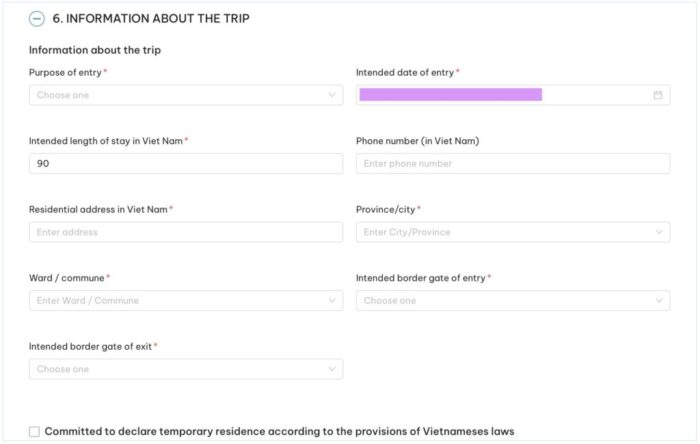Click the Purpose of entry chevron arrow

click(x=332, y=95)
